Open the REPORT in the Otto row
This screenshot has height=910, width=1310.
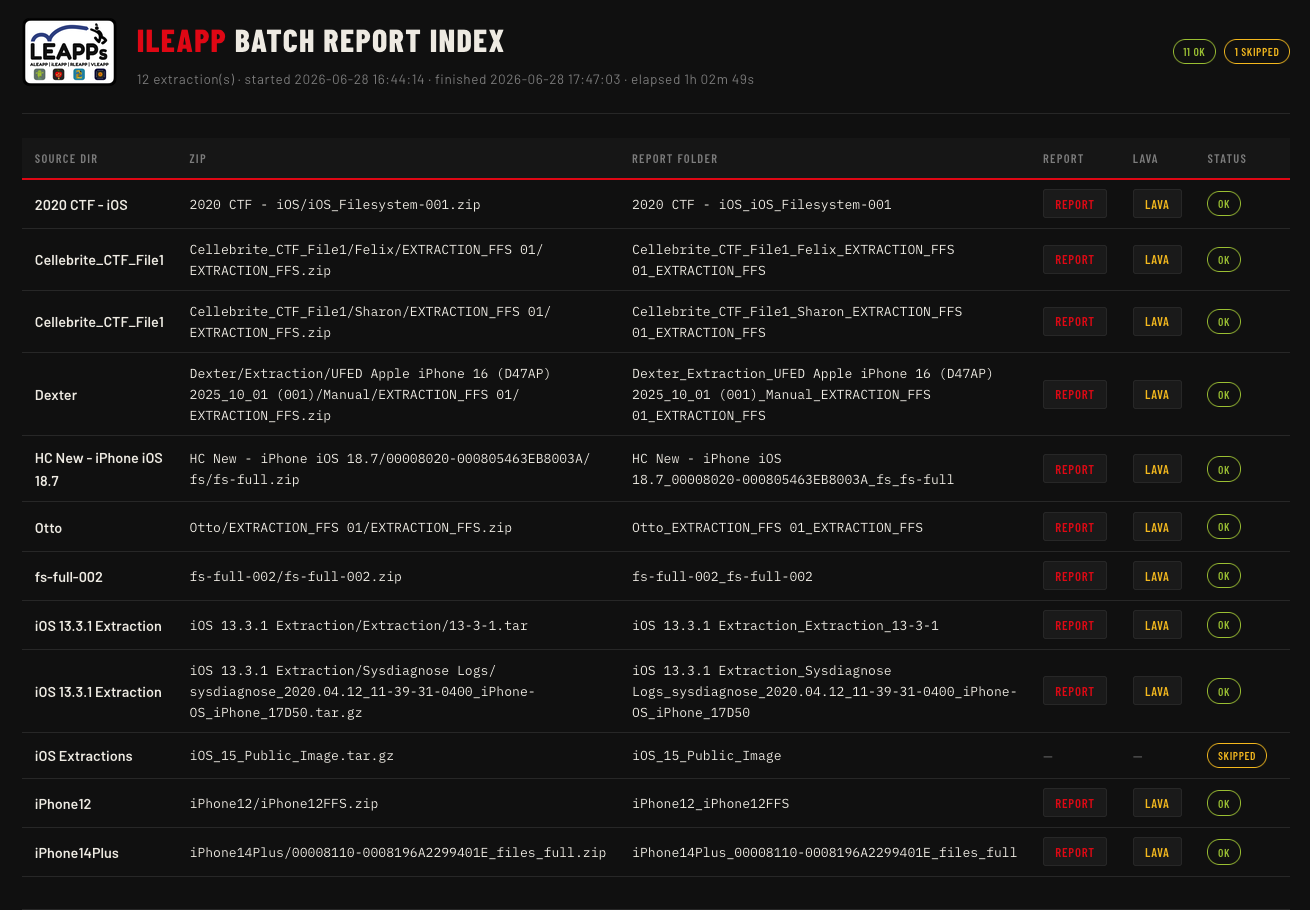(1075, 527)
